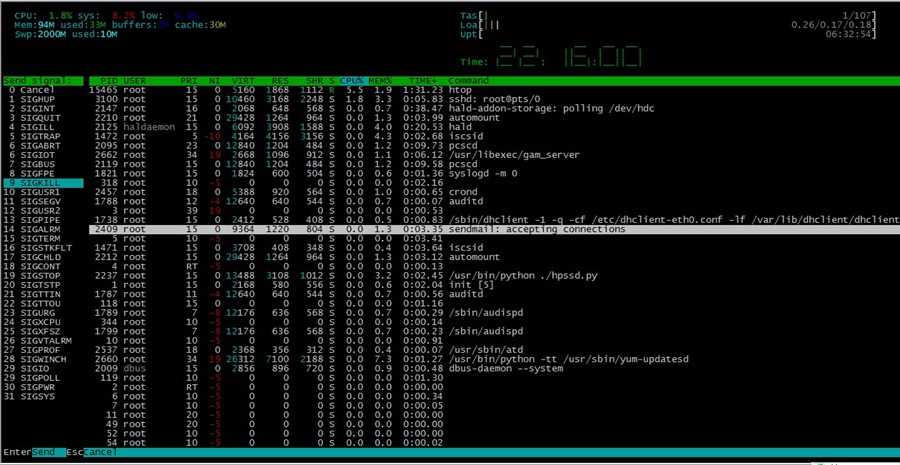Select the htop process row
The height and width of the screenshot is (465, 900).
(494, 90)
